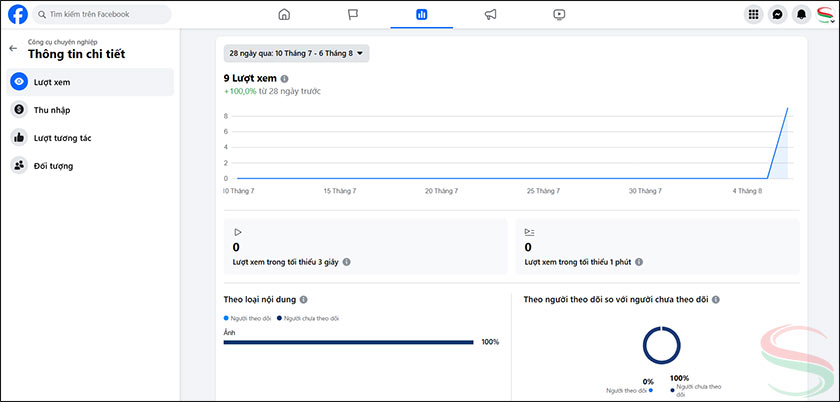Click the Tìm kiếm trên Facebook search field
The width and height of the screenshot is (840, 402).
pyautogui.click(x=100, y=15)
